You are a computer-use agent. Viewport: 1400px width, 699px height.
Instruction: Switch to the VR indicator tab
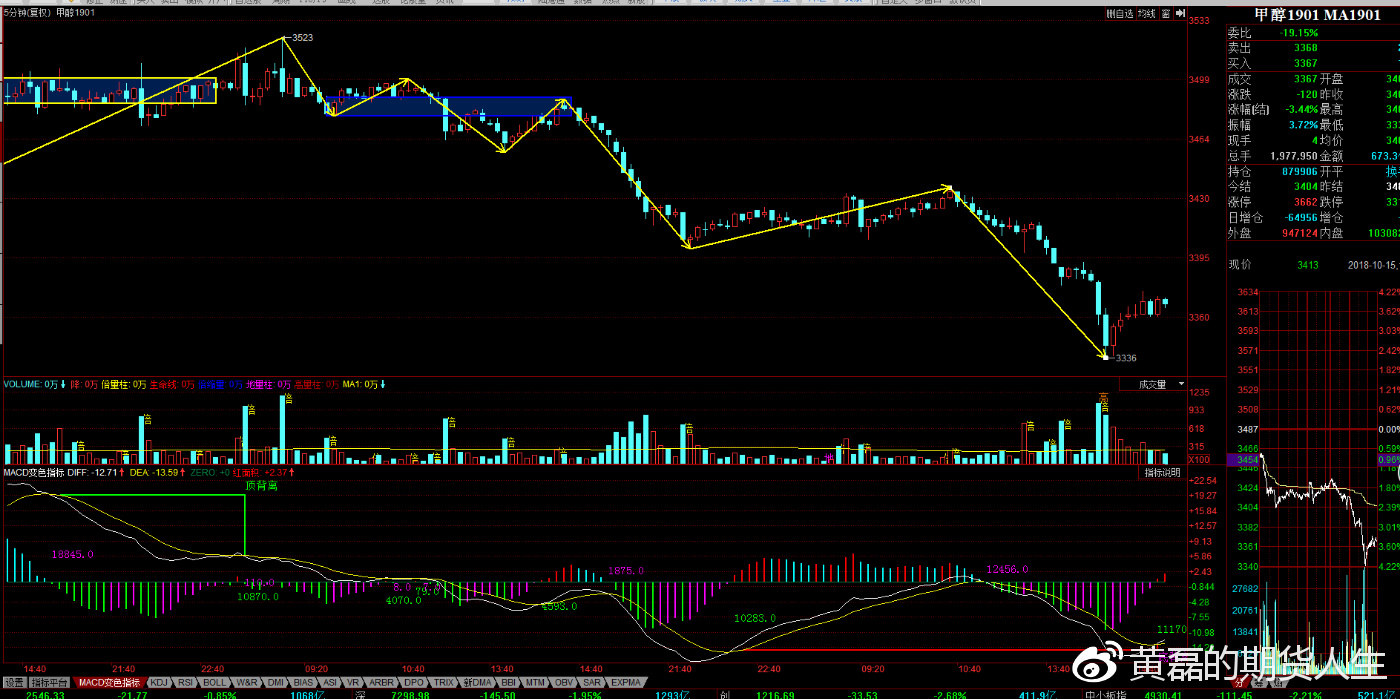point(353,682)
